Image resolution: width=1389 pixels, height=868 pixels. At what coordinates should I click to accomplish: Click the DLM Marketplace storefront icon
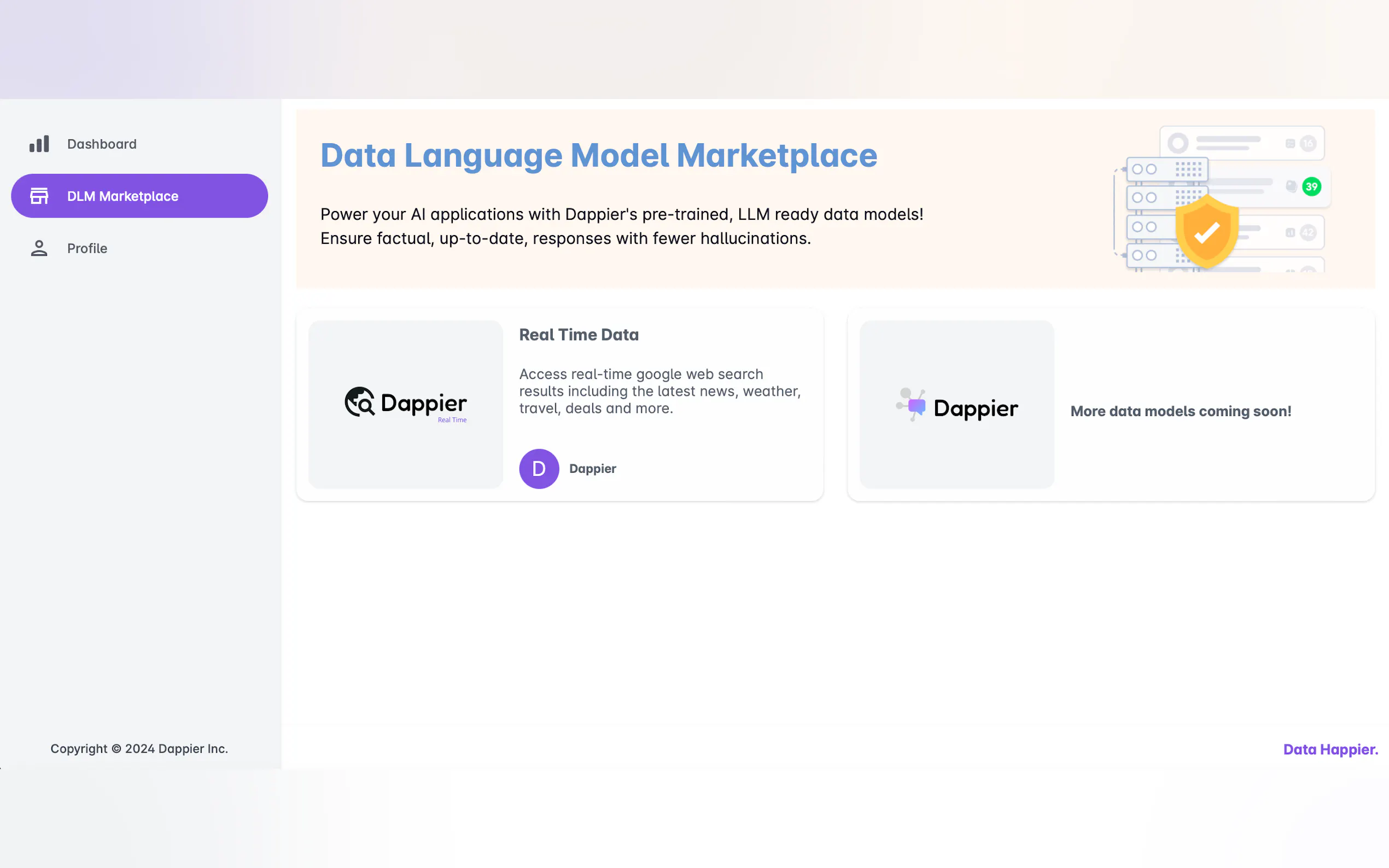(39, 196)
